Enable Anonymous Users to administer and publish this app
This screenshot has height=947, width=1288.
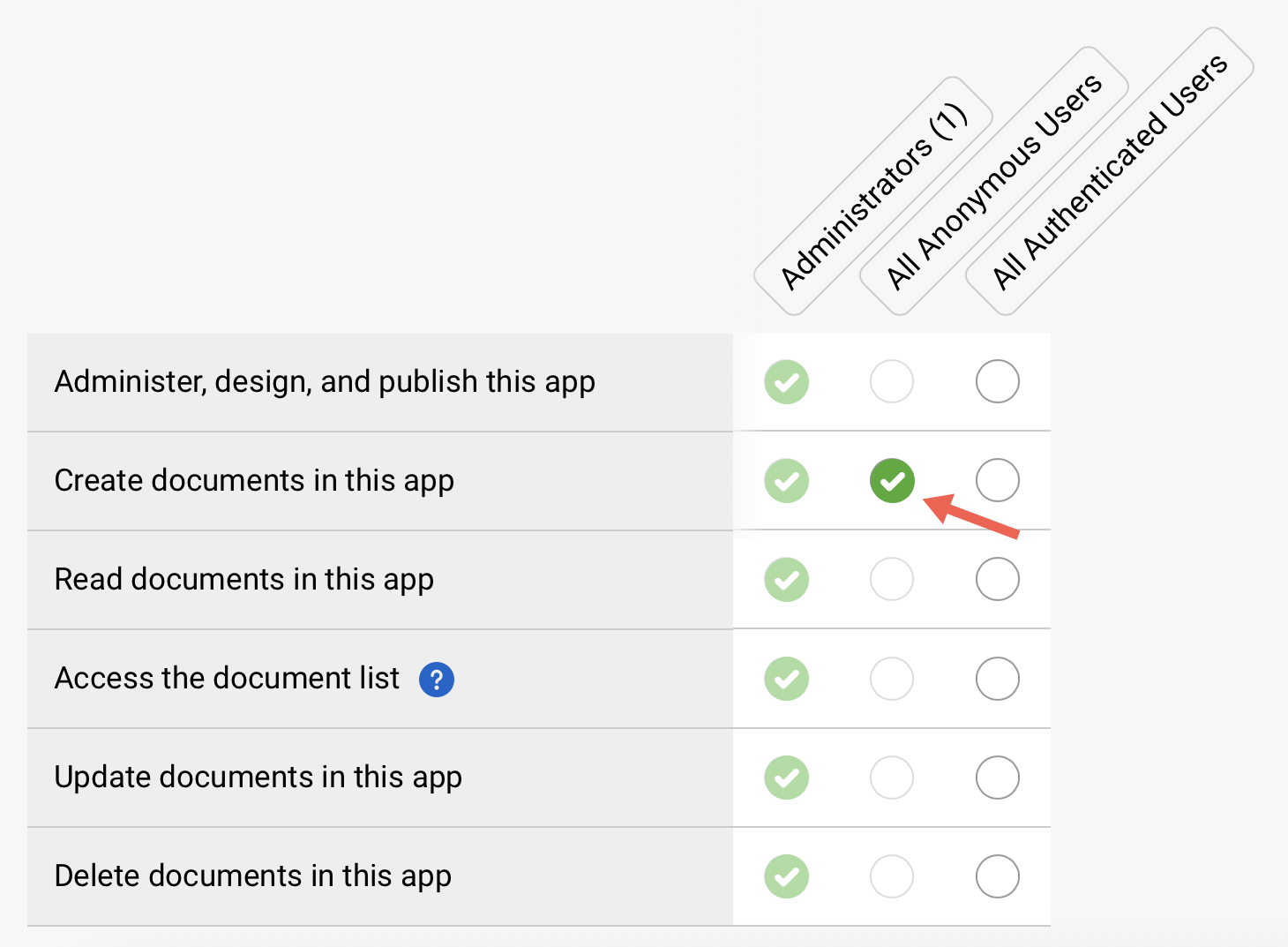[x=892, y=381]
